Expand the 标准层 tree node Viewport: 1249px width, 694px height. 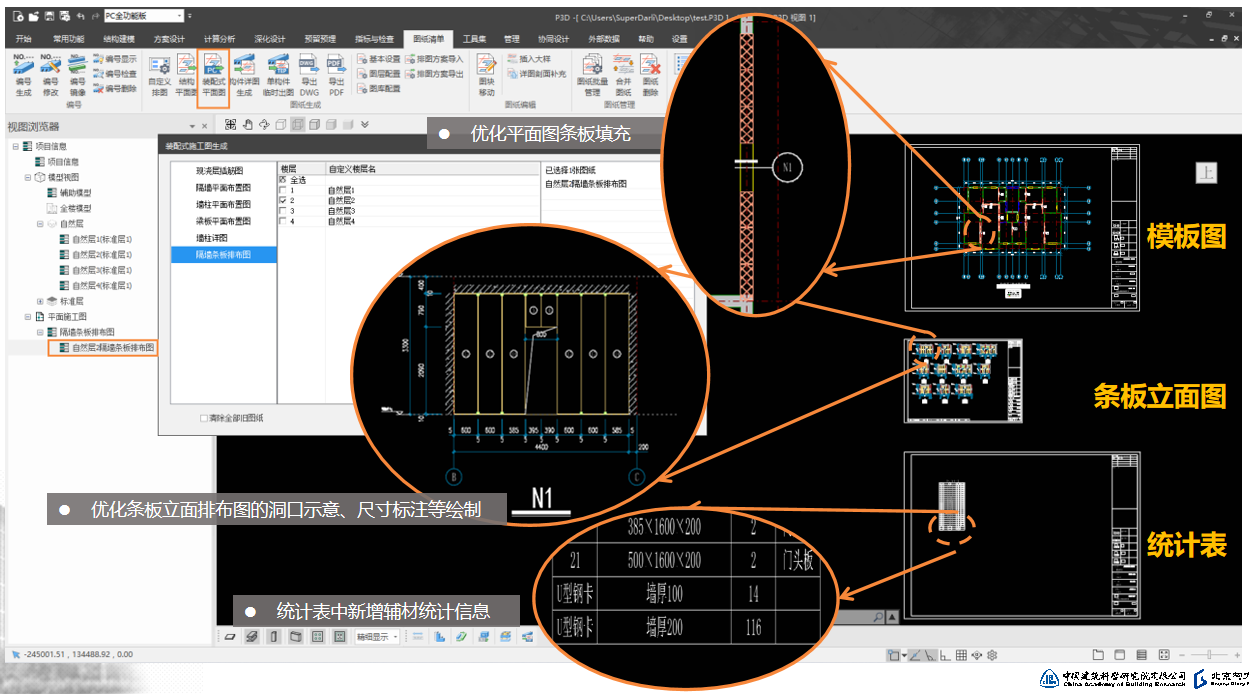point(40,301)
